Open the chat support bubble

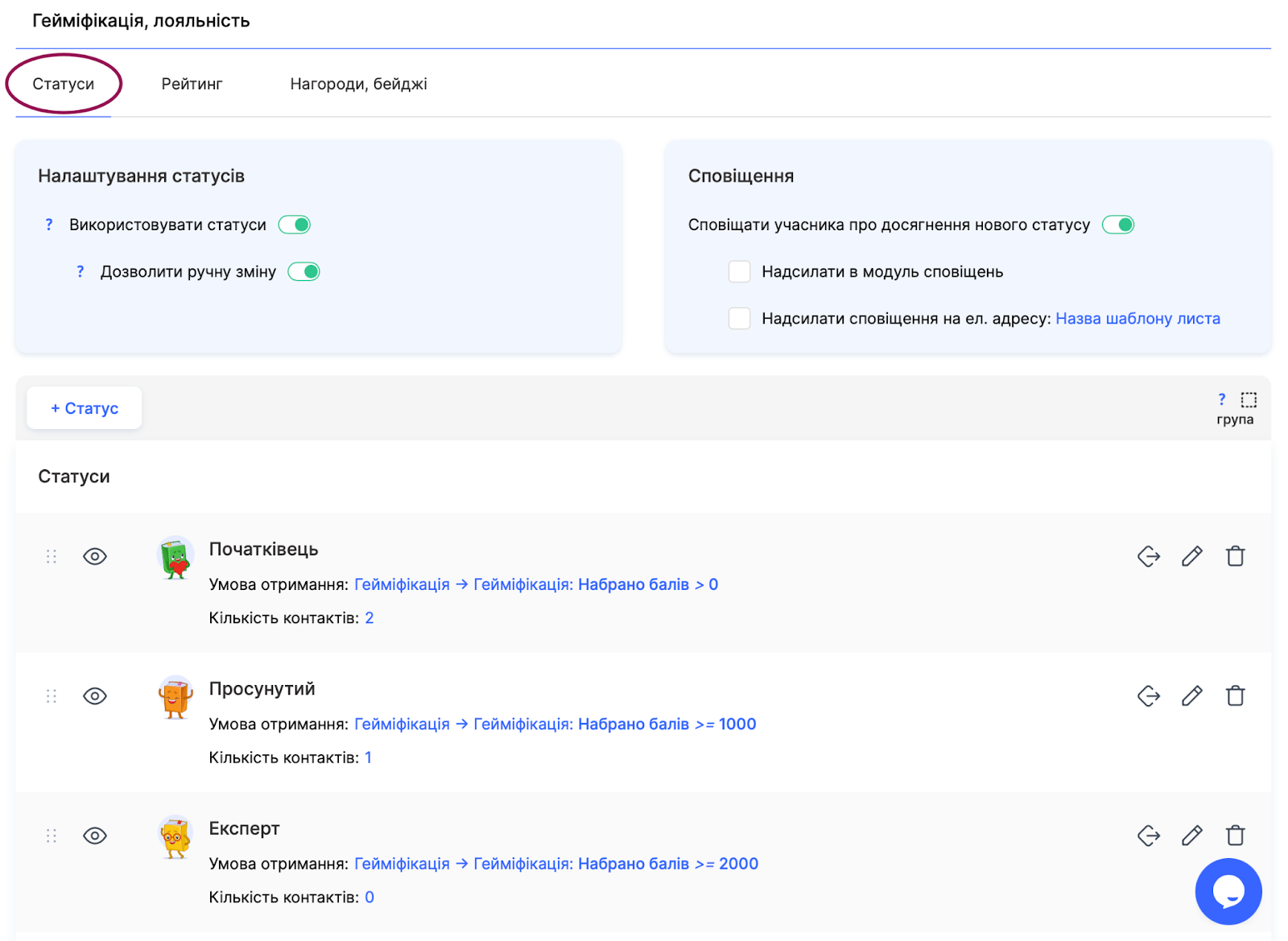pyautogui.click(x=1228, y=891)
